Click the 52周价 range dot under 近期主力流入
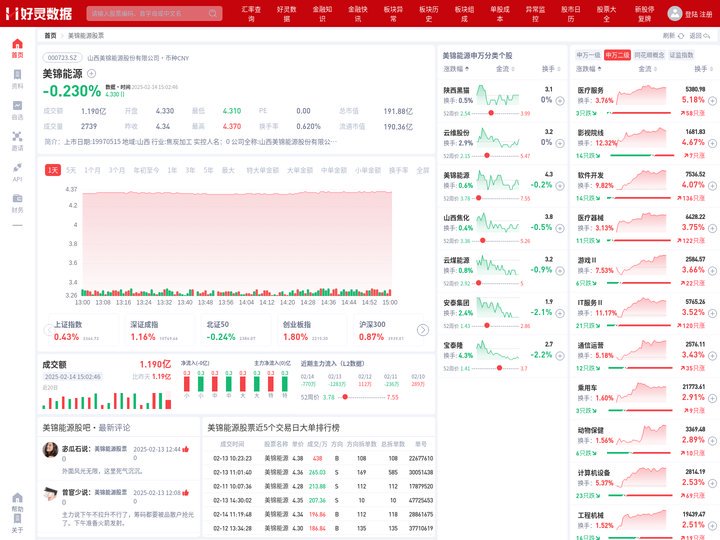Viewport: 720px width, 540px height. pyautogui.click(x=345, y=397)
